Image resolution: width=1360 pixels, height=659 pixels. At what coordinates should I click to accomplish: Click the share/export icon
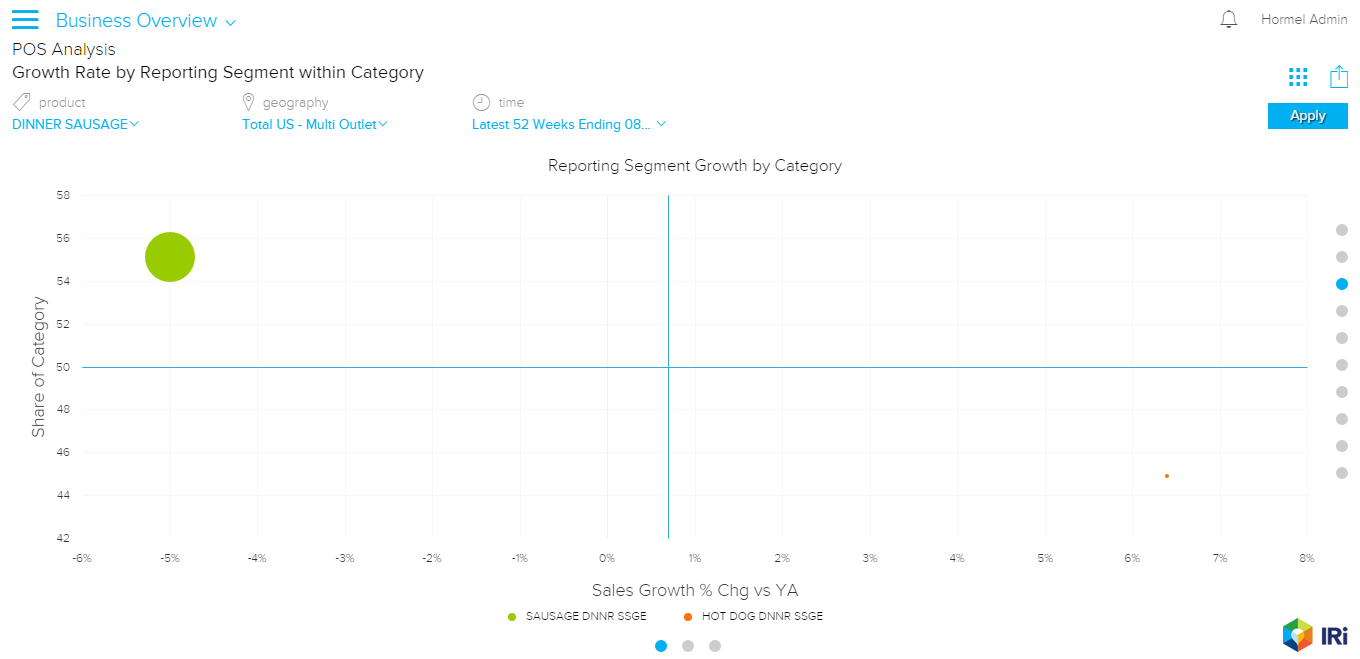tap(1339, 77)
